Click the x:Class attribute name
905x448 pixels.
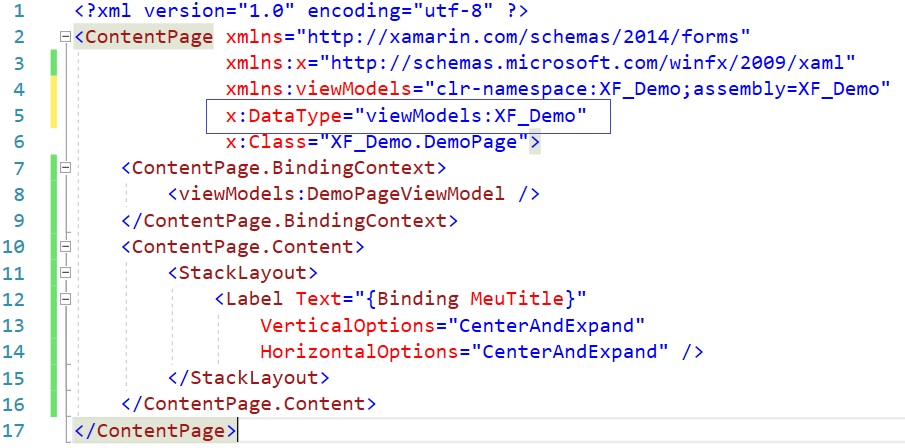coord(265,142)
